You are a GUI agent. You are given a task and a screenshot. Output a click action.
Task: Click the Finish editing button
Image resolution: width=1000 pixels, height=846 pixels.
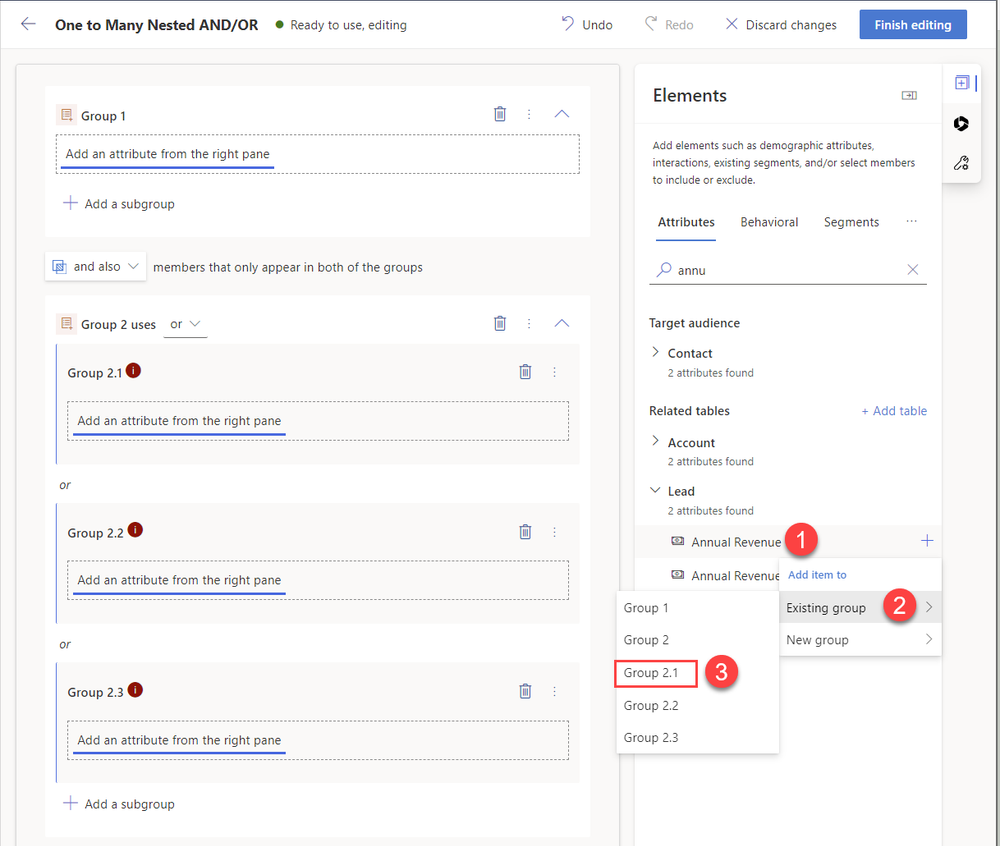click(912, 24)
